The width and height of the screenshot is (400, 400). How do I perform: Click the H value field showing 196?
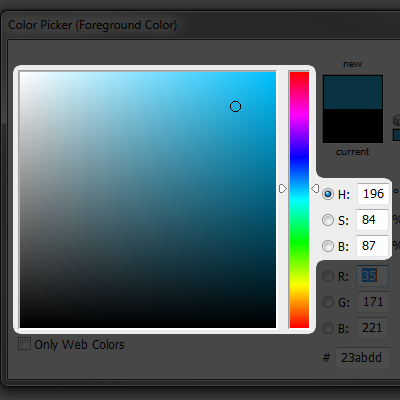click(x=373, y=194)
